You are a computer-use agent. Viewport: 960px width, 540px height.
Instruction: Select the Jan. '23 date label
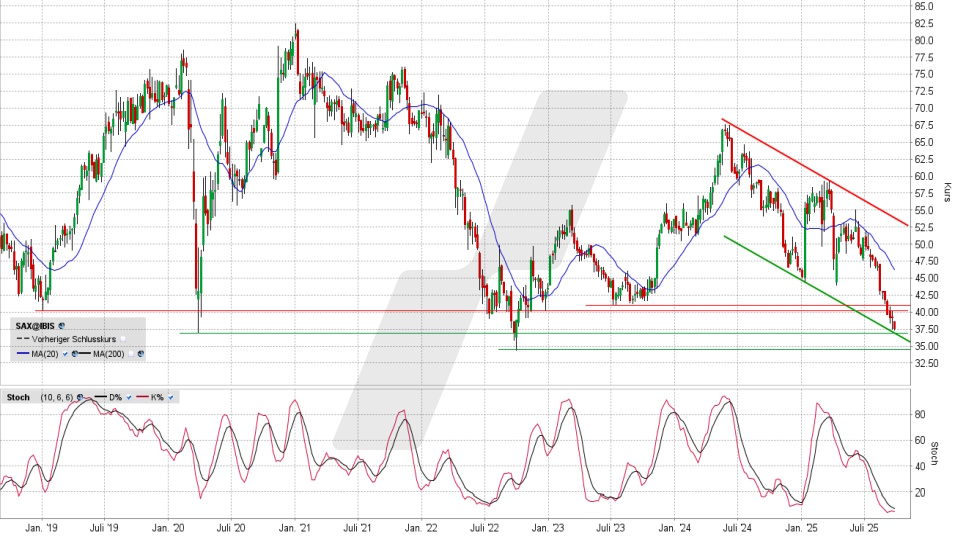[548, 528]
